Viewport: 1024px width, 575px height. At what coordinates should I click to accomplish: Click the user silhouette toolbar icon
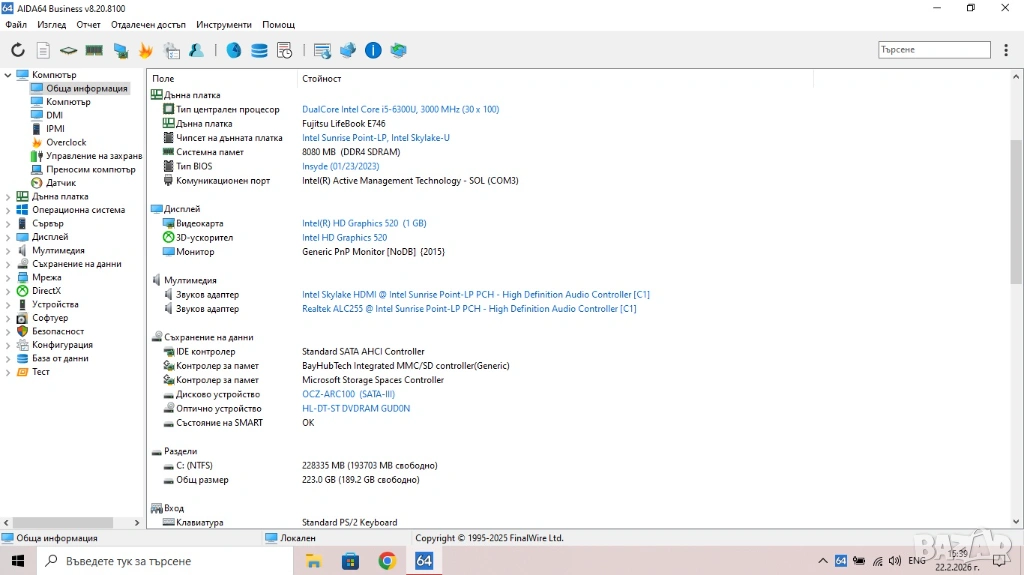pyautogui.click(x=197, y=50)
